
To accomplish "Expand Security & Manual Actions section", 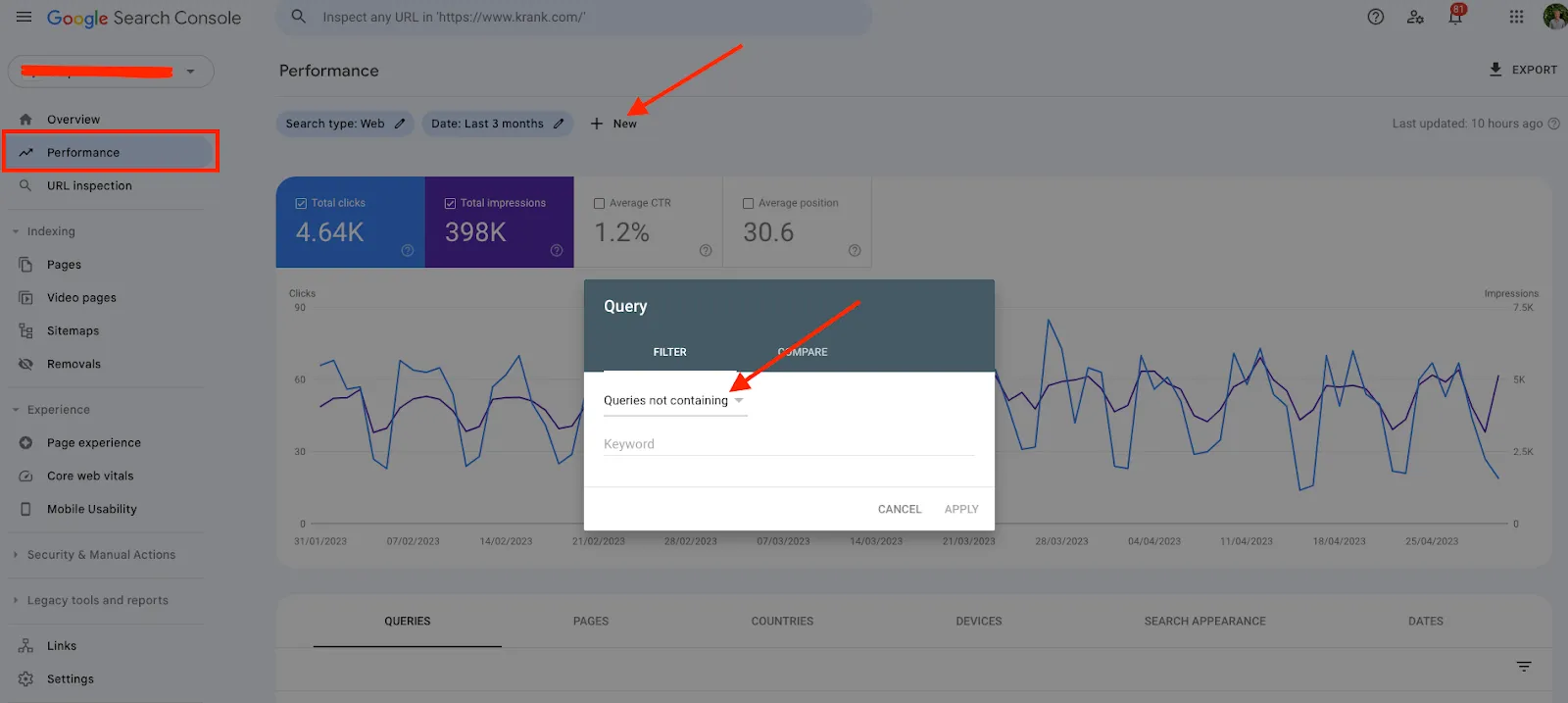I will [16, 555].
